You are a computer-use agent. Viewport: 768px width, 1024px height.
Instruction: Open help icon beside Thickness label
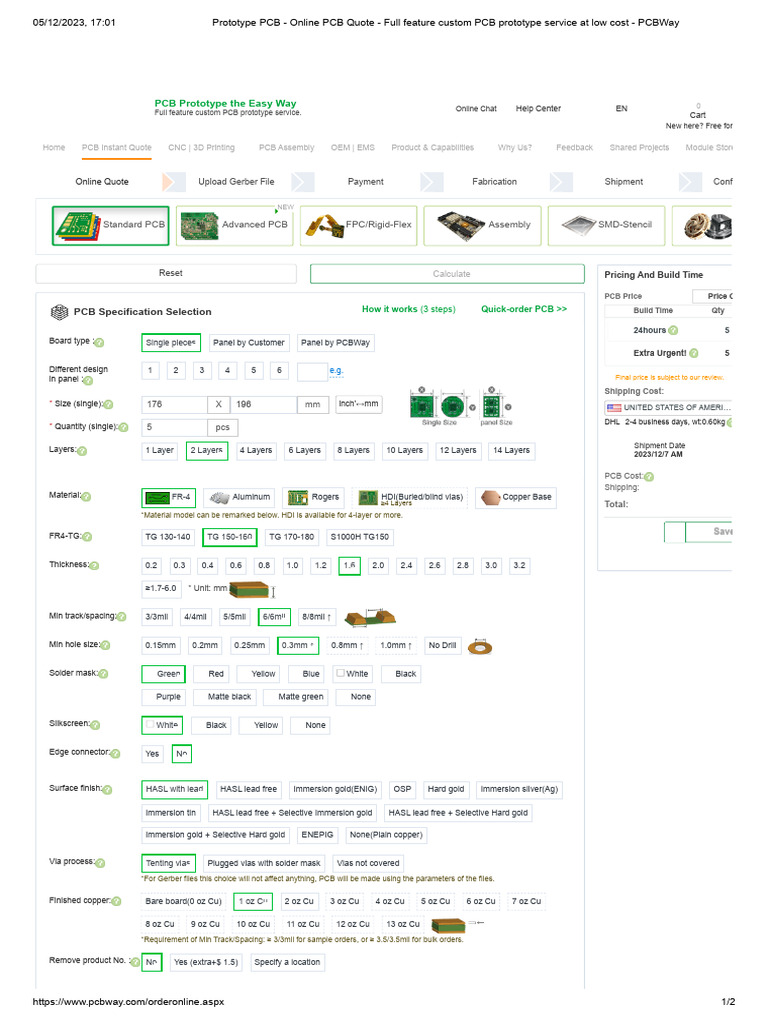pos(94,566)
